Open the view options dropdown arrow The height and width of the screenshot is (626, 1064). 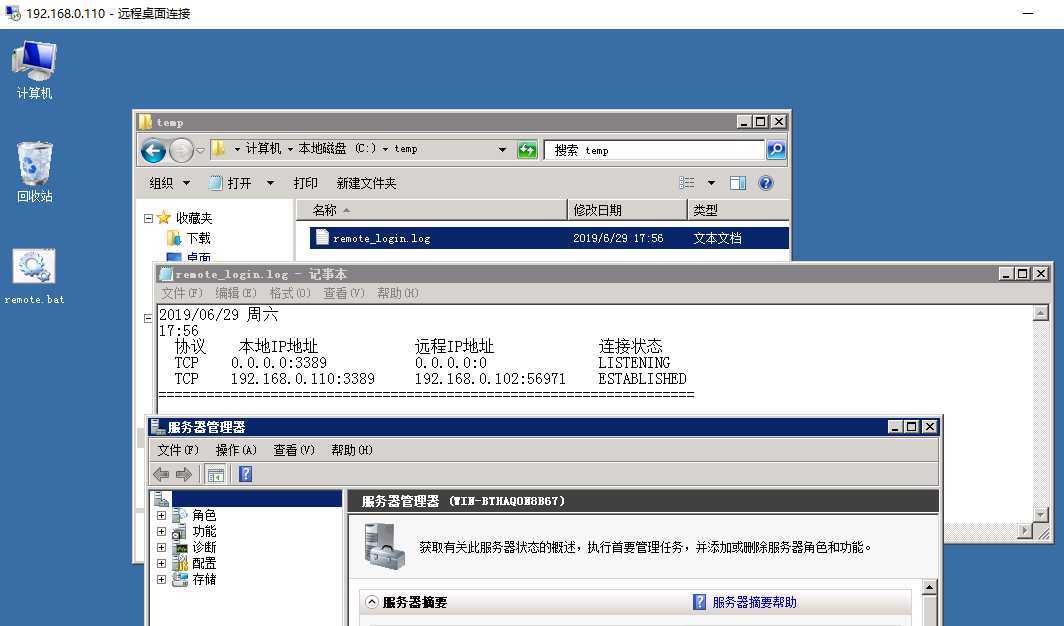(x=711, y=183)
